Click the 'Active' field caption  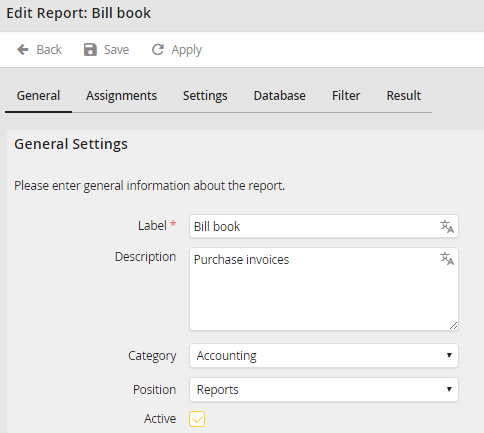coord(160,419)
